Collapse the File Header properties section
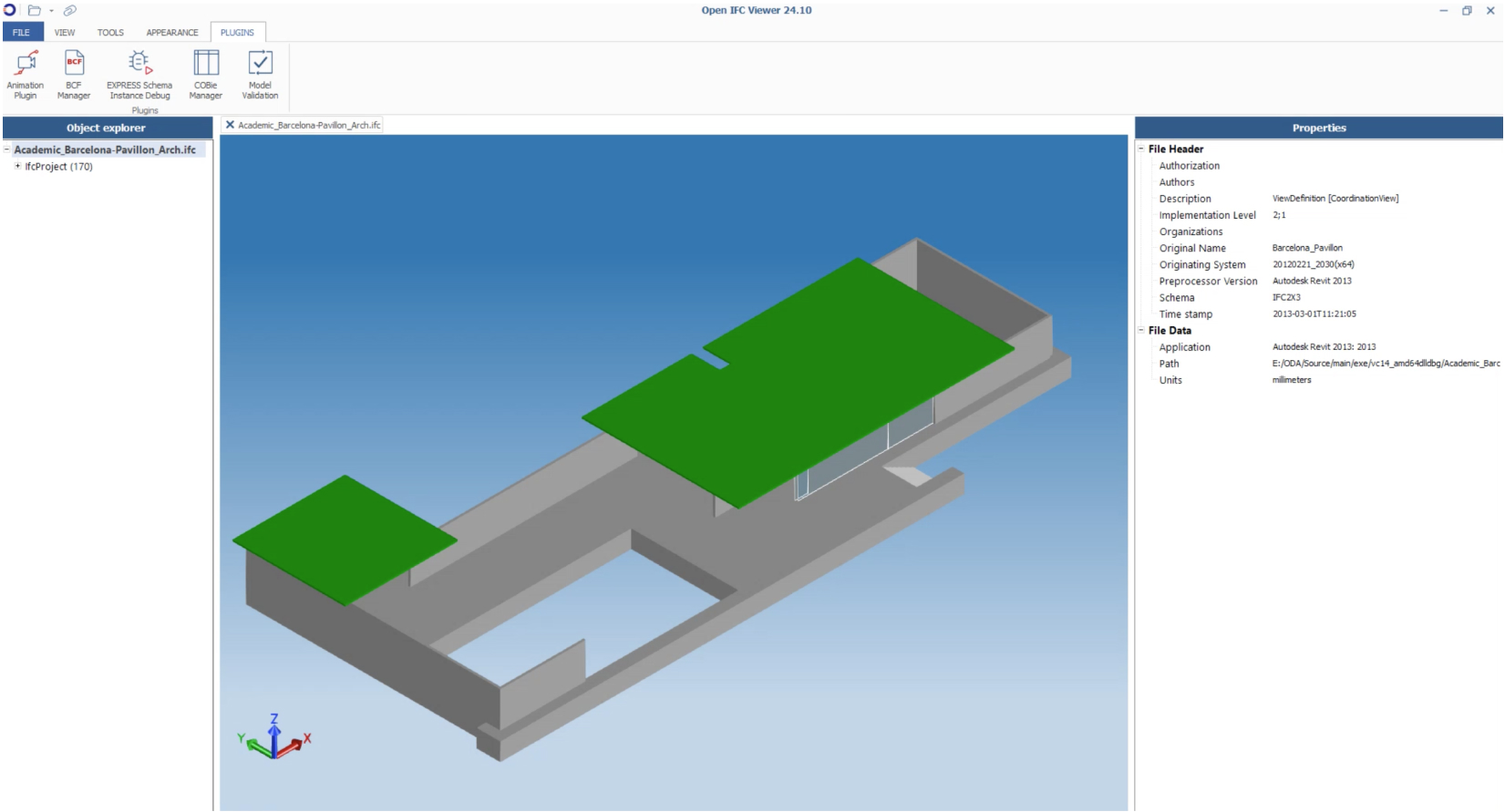The image size is (1505, 812). coord(1140,149)
